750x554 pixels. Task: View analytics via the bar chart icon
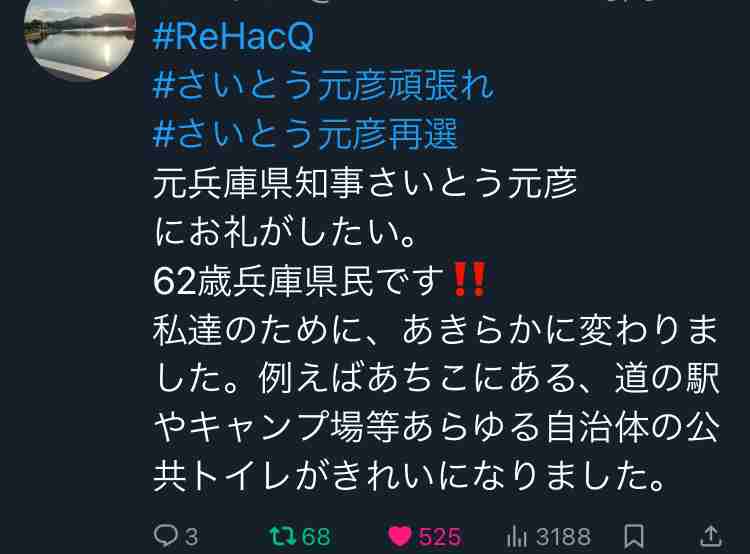click(x=516, y=536)
